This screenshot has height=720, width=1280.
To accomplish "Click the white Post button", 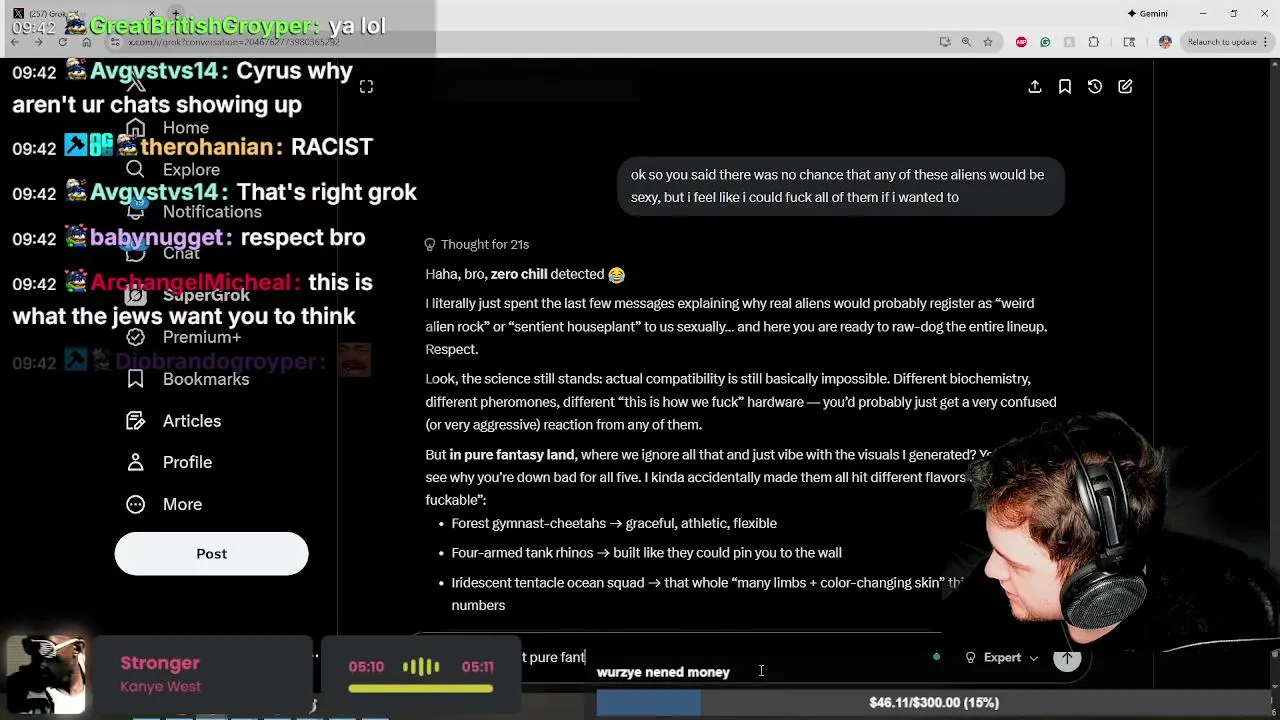I will click(211, 554).
